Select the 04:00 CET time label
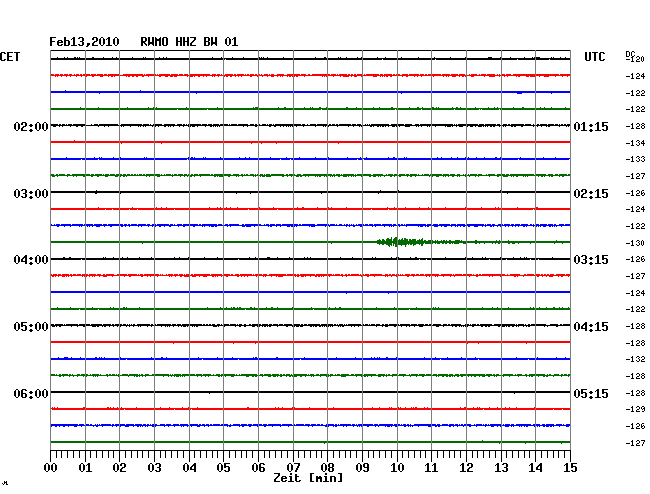Viewport: 650px width, 494px height. pos(31,260)
